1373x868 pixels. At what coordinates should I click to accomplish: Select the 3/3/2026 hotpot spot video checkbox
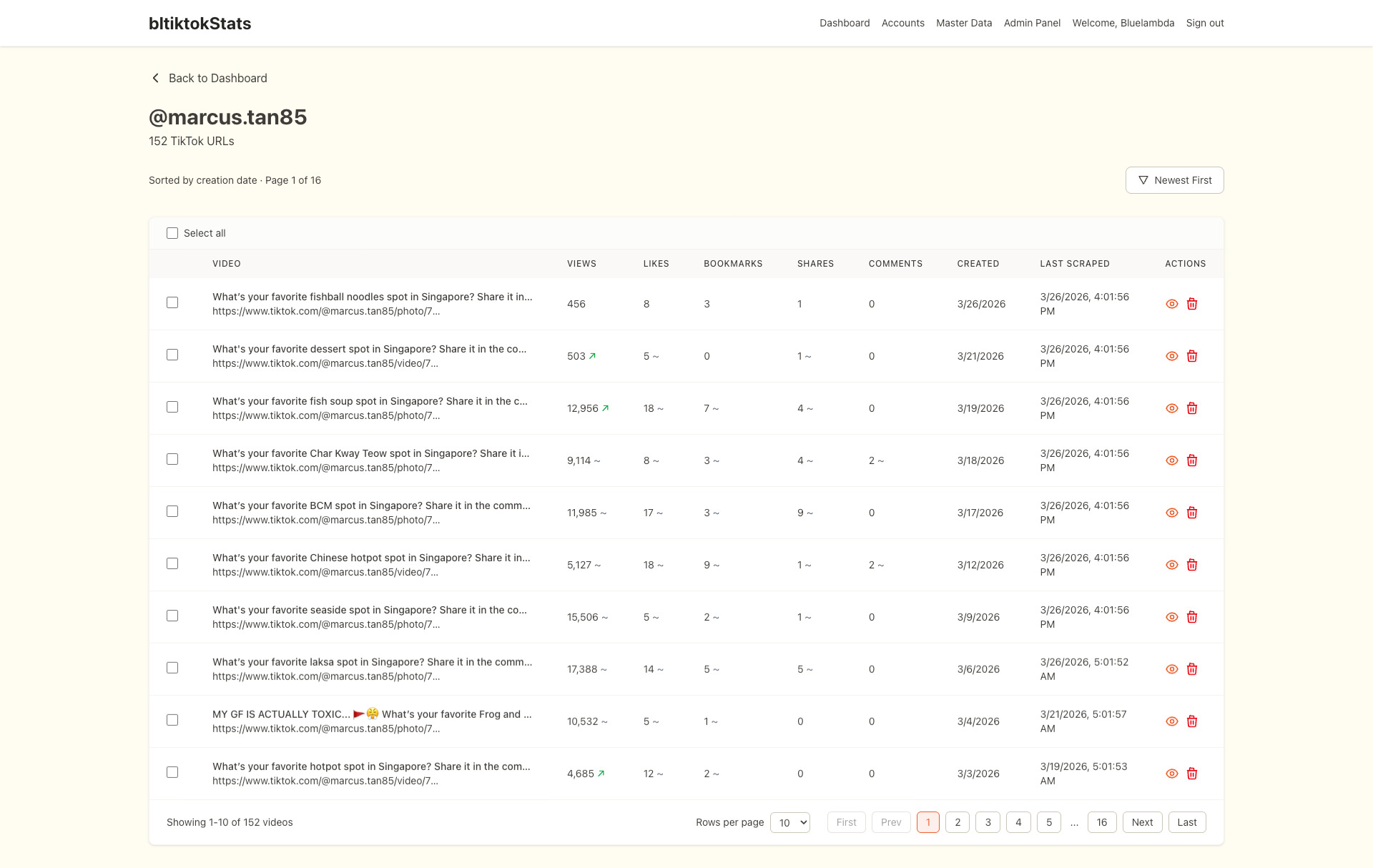[172, 772]
